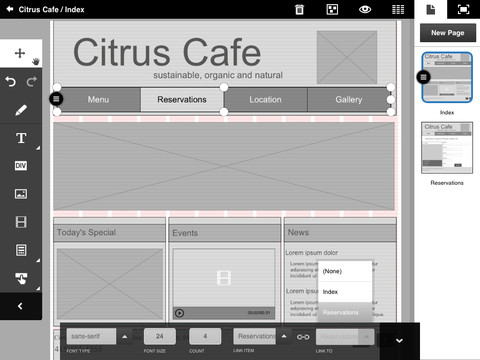Viewport: 480px width, 360px height.
Task: Click the fullscreen frame icon
Action: (x=463, y=9)
